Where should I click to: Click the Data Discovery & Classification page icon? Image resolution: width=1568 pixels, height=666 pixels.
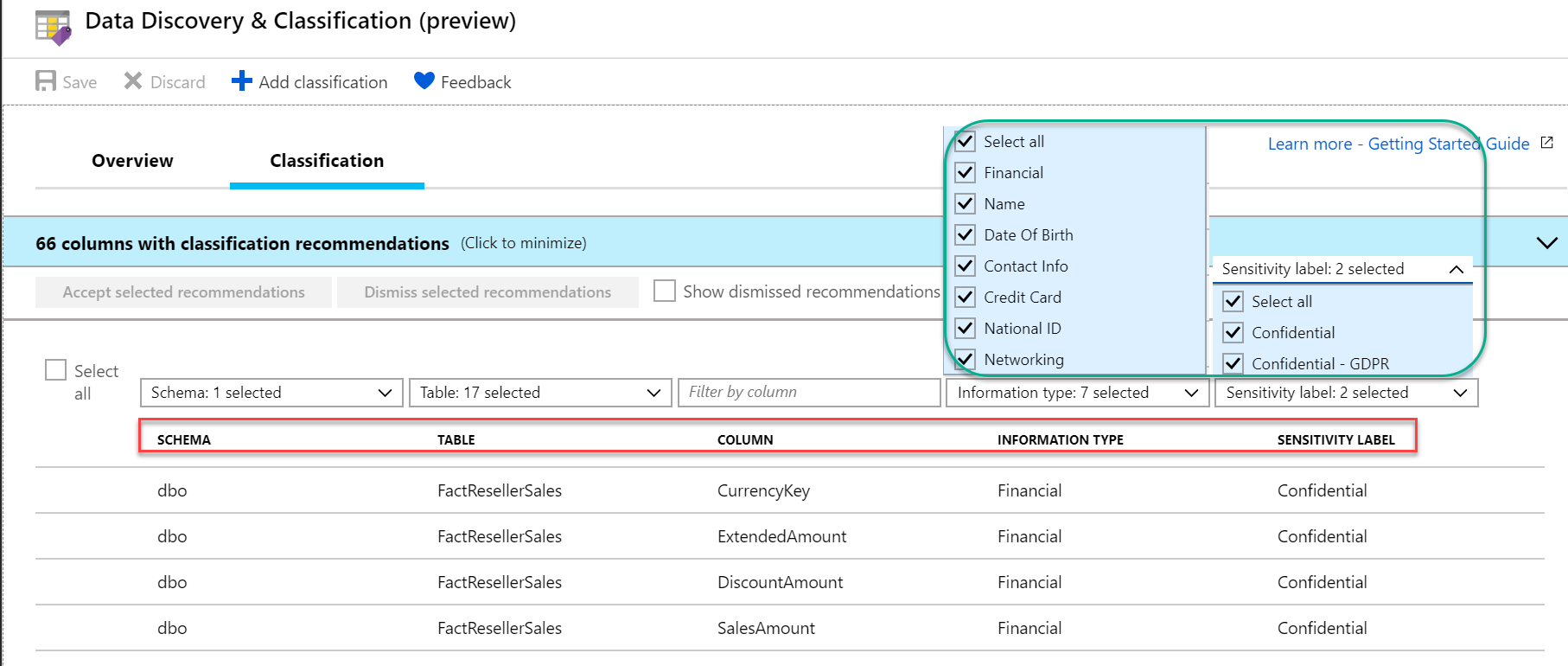pyautogui.click(x=54, y=26)
